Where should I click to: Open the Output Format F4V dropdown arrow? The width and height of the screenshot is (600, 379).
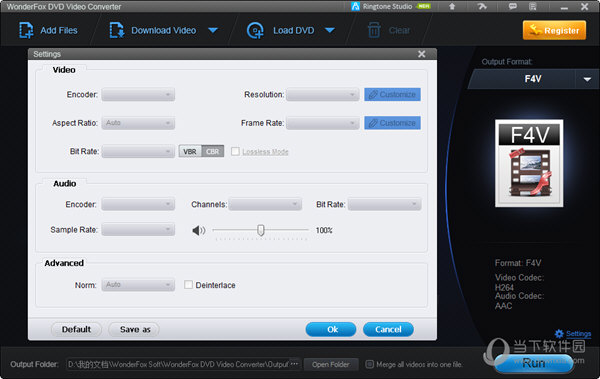pyautogui.click(x=587, y=79)
